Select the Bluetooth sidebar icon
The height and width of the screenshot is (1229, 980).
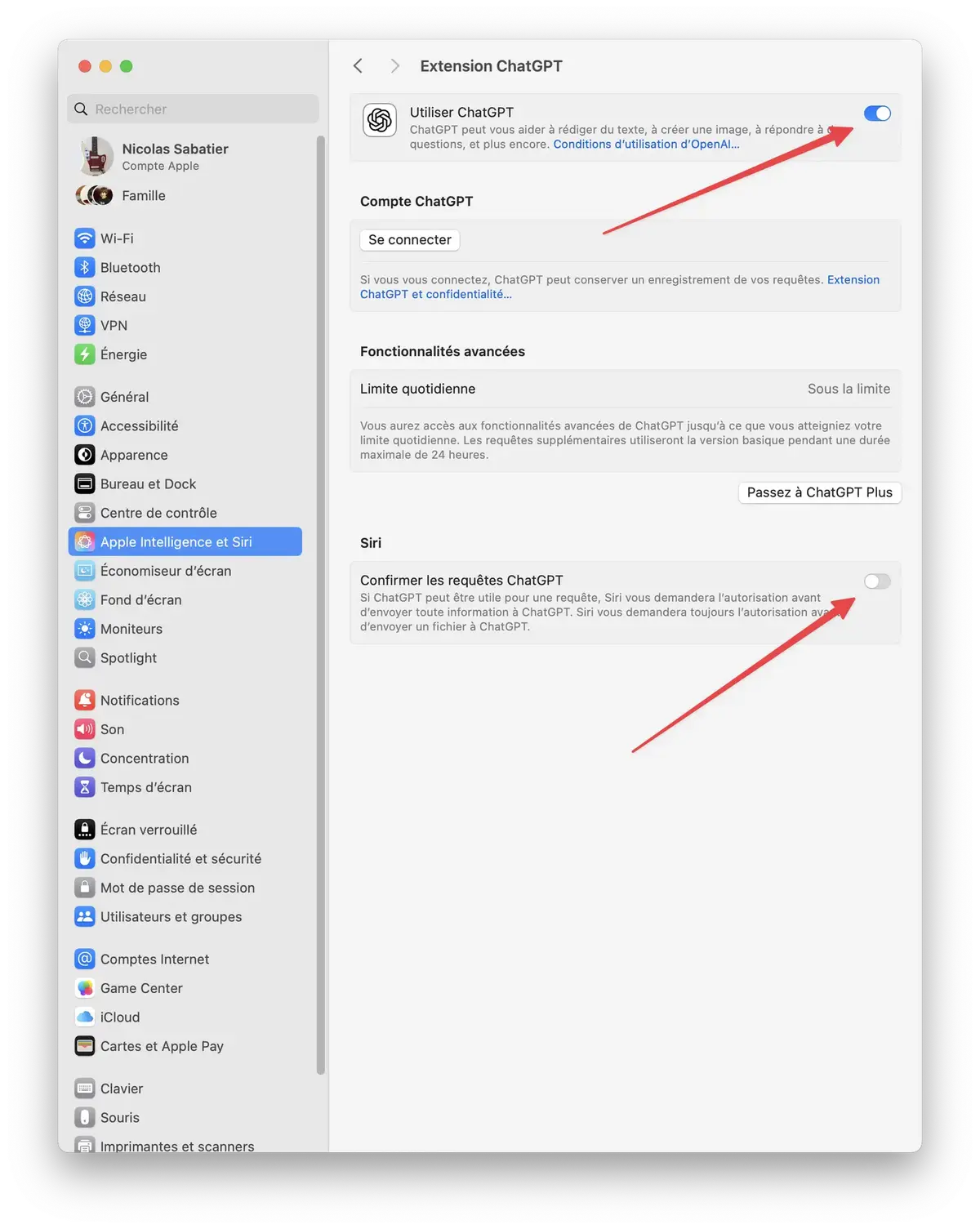point(85,267)
